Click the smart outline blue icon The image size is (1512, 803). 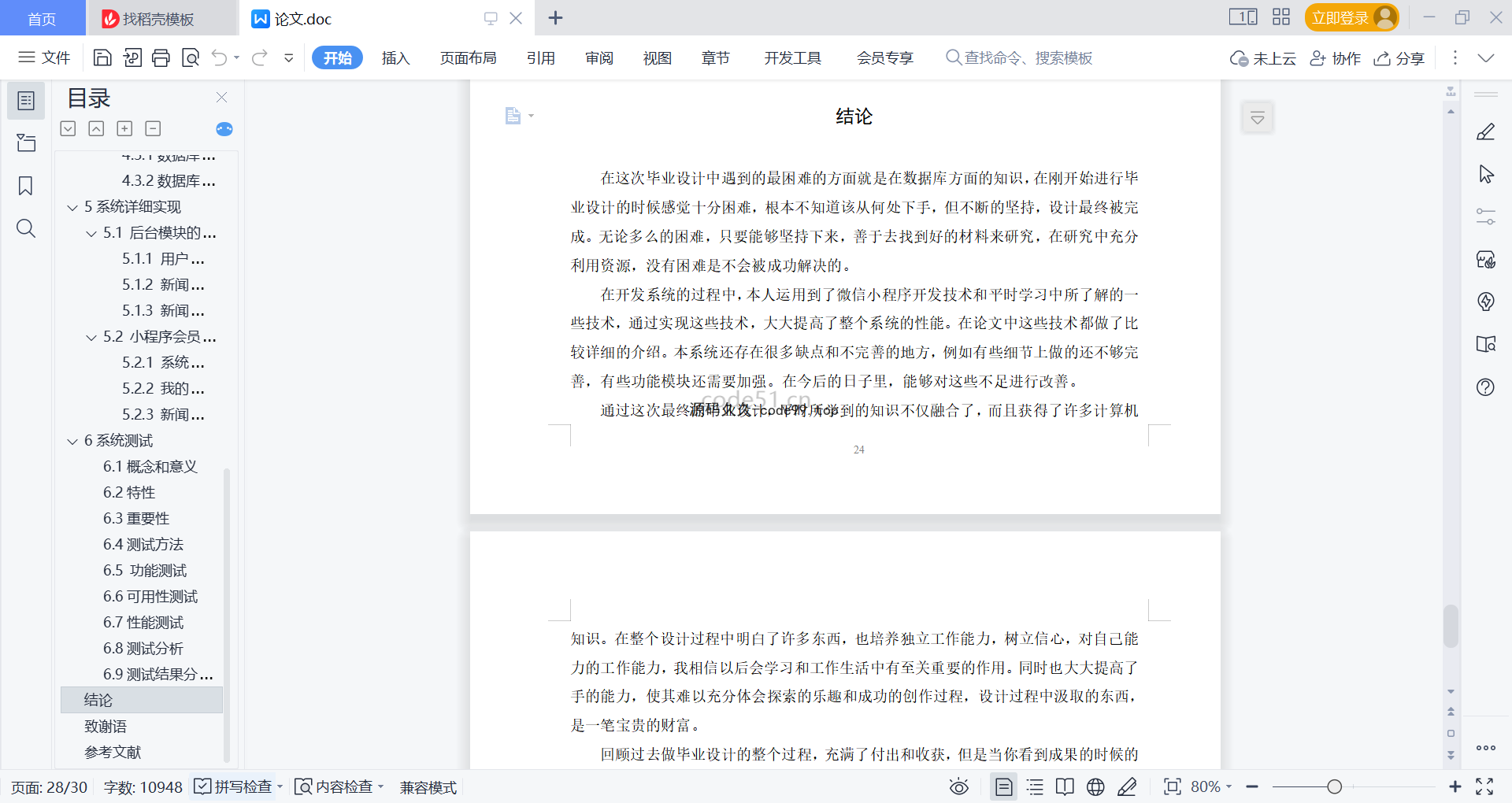click(224, 129)
